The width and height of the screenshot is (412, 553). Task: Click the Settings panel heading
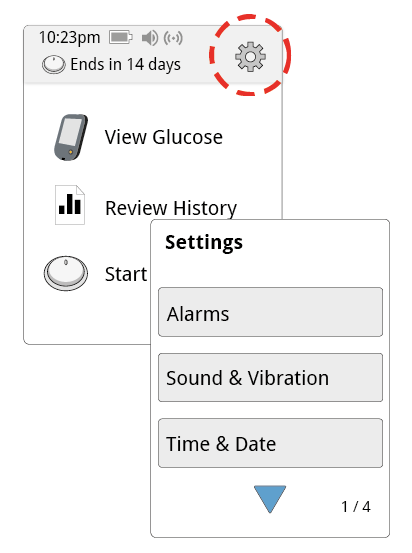(x=204, y=243)
